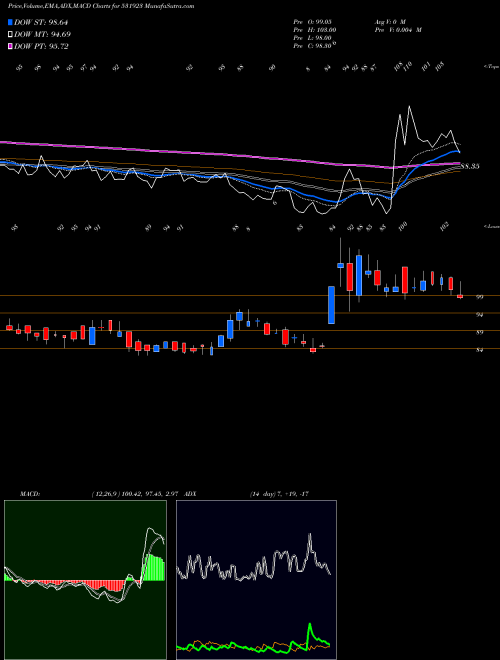Open the ADX indicator chart panel

tap(256, 580)
